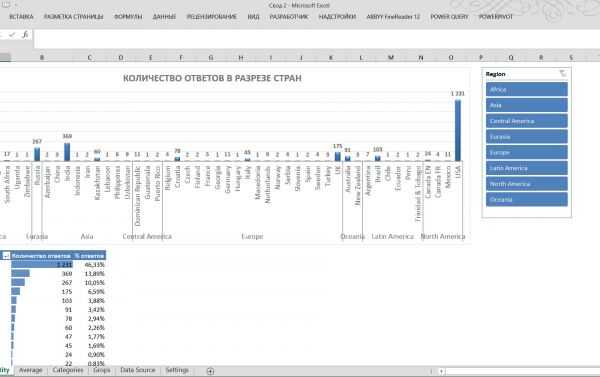Select North America in the Region slicer
600x377 pixels.
pos(527,184)
